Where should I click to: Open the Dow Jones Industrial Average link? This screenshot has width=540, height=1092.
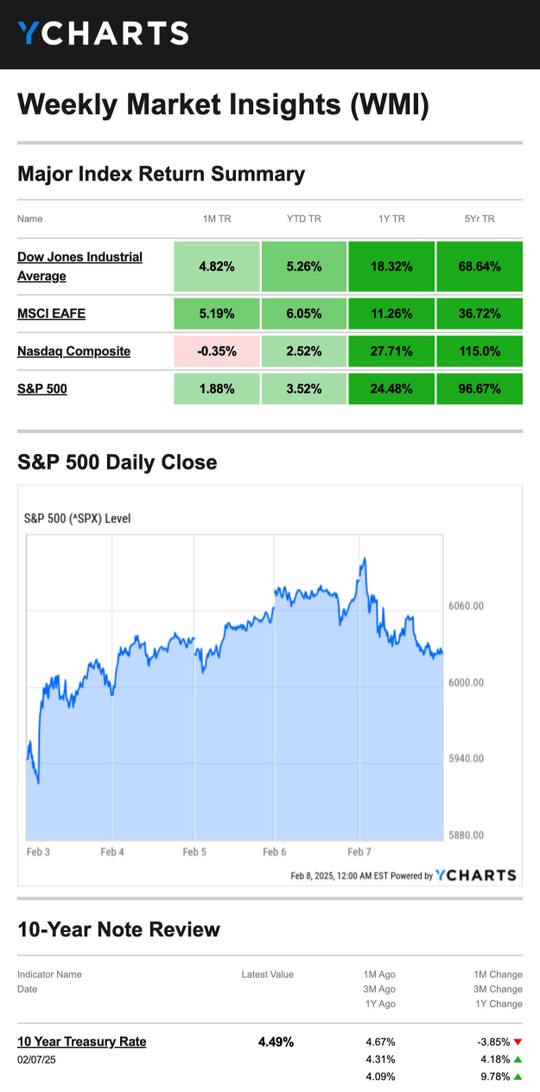point(80,267)
